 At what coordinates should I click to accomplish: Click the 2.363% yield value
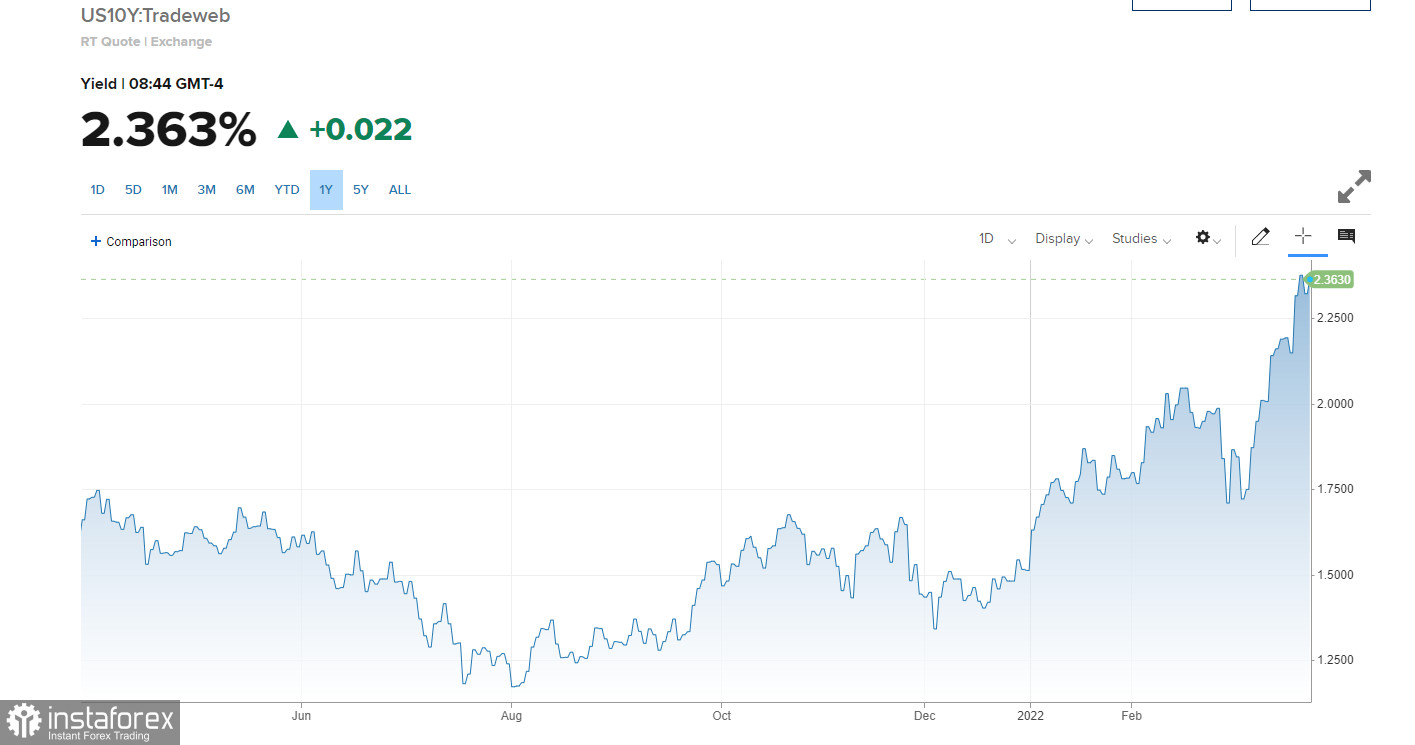[168, 130]
